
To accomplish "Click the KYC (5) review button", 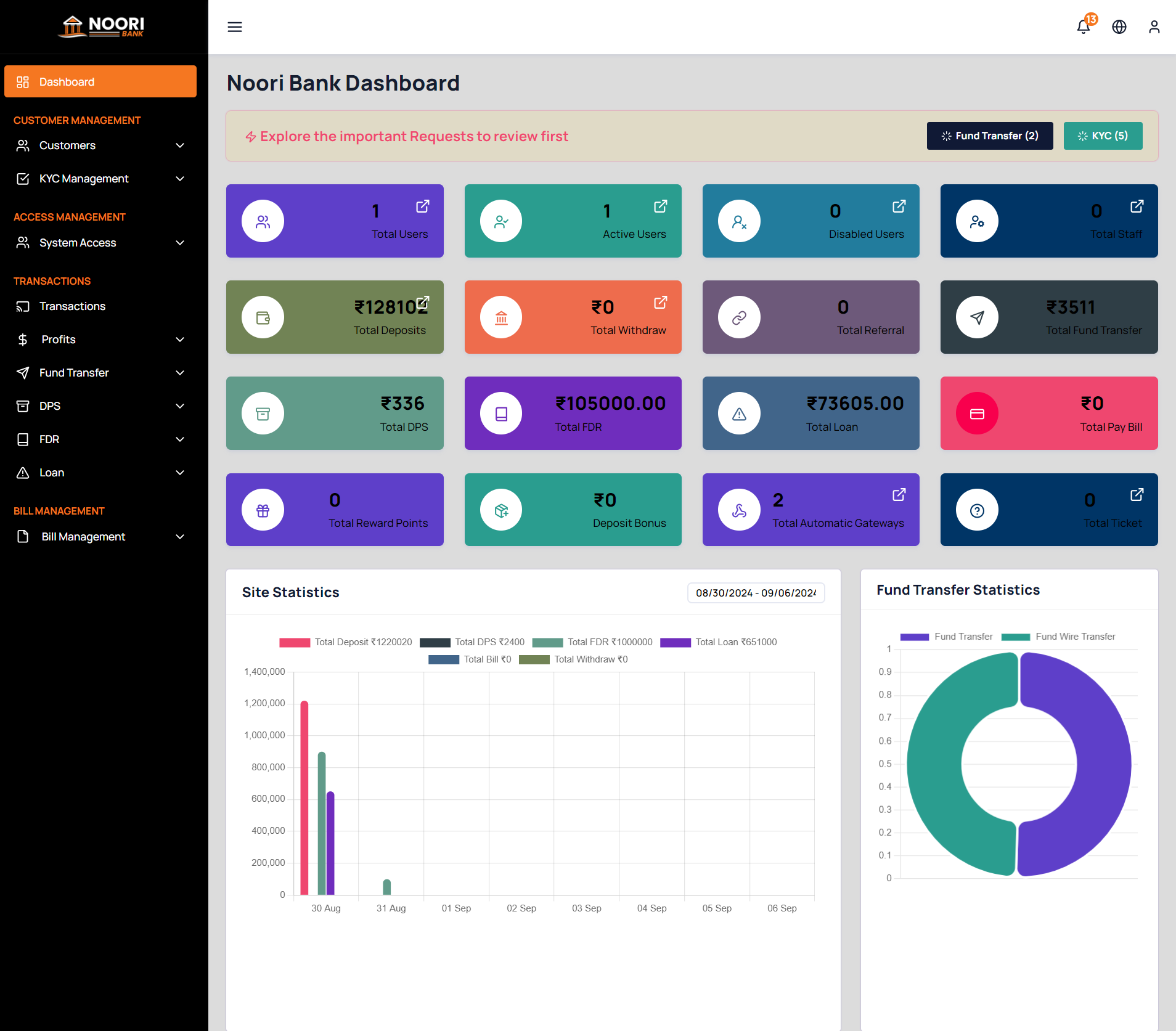I will click(1103, 136).
